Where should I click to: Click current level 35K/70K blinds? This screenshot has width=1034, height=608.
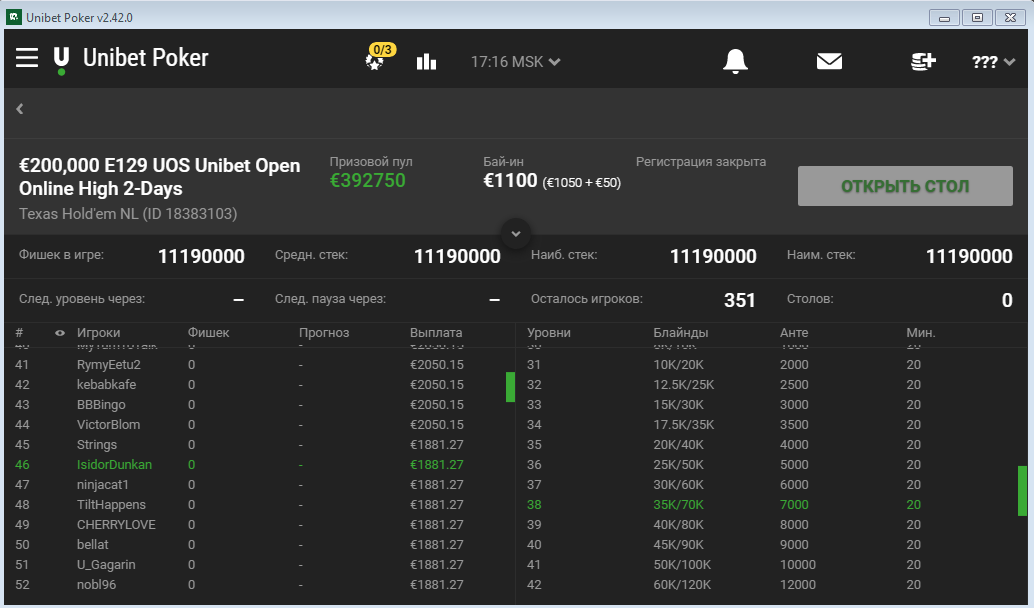point(679,504)
